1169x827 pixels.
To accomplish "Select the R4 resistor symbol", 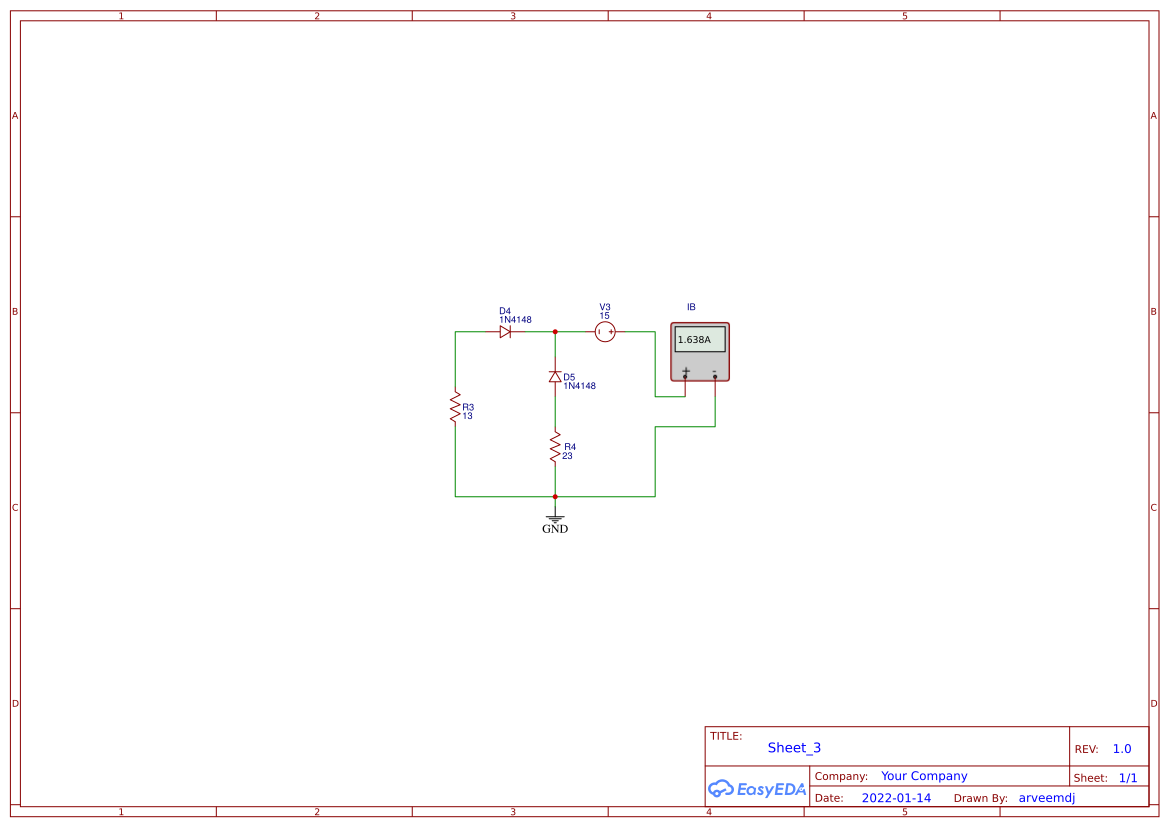I will (x=555, y=447).
